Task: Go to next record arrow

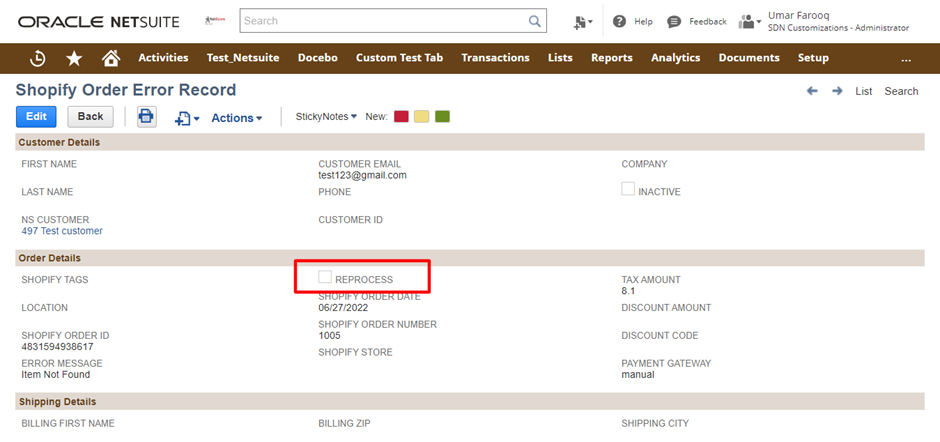Action: tap(837, 91)
